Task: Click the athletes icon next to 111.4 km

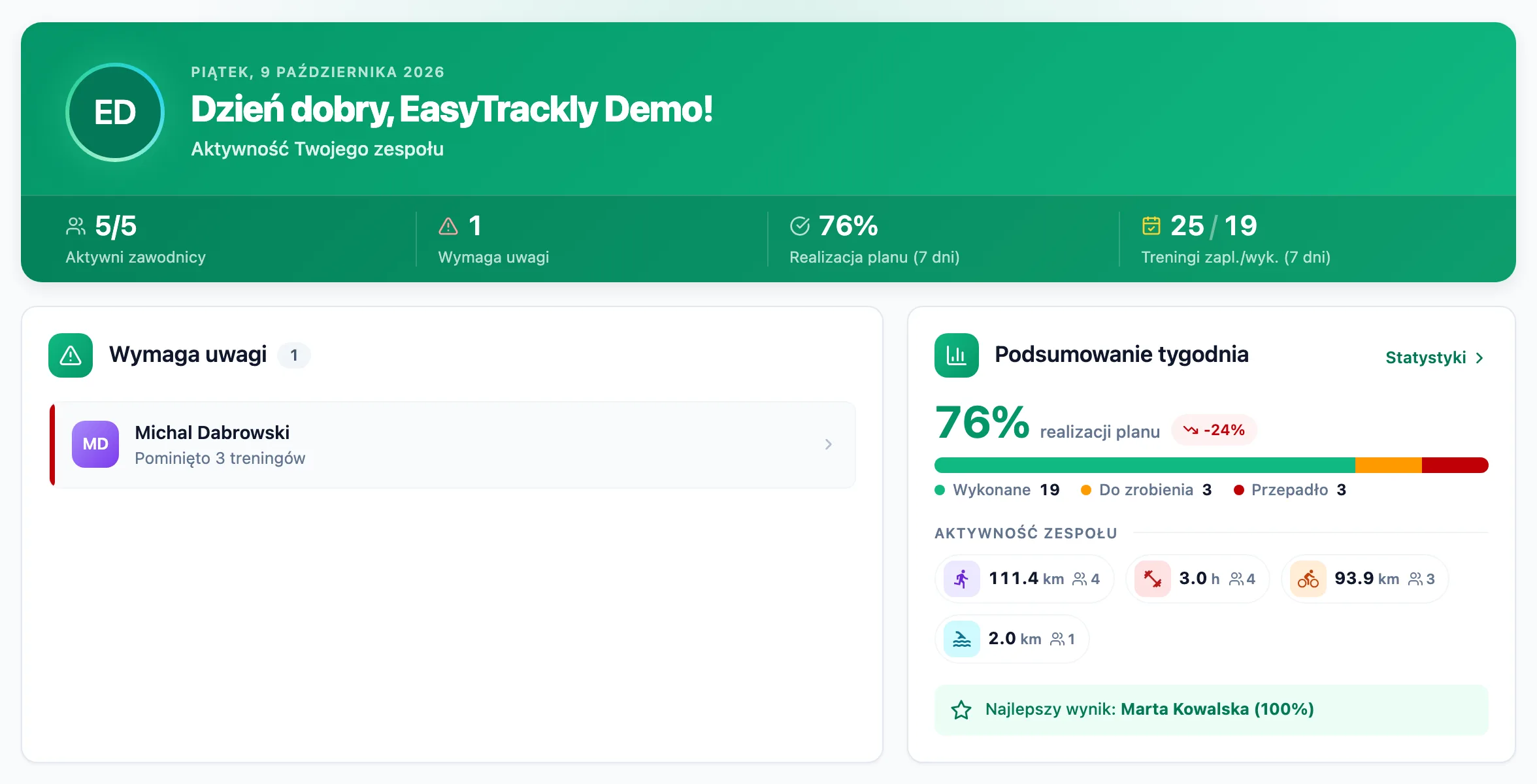Action: coord(1080,579)
